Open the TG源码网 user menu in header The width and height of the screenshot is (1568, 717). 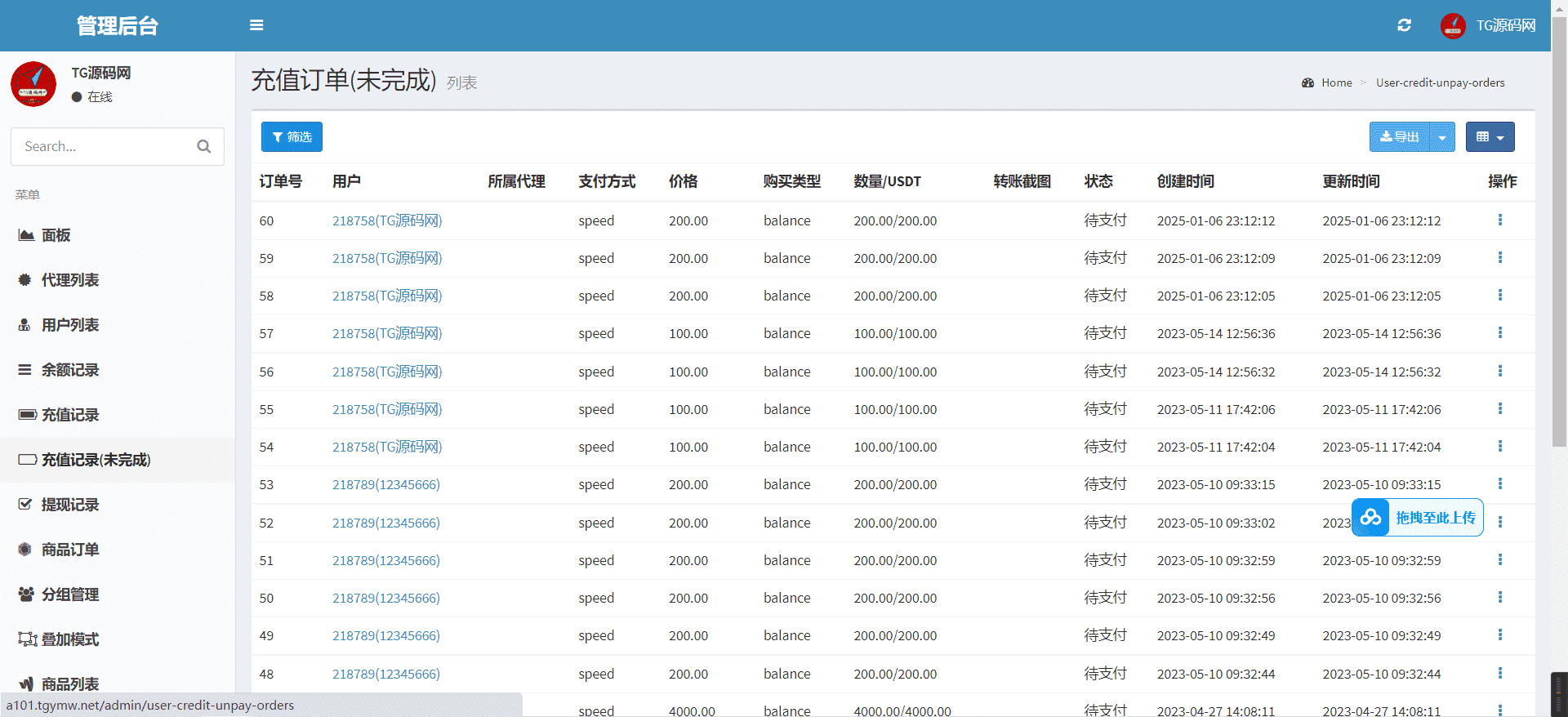[1505, 25]
